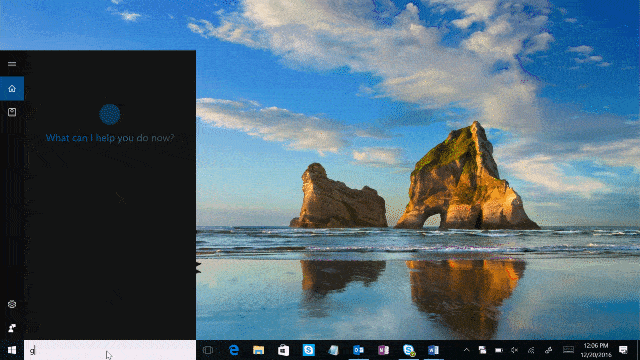
Task: Open Task View from the taskbar
Action: coord(208,350)
